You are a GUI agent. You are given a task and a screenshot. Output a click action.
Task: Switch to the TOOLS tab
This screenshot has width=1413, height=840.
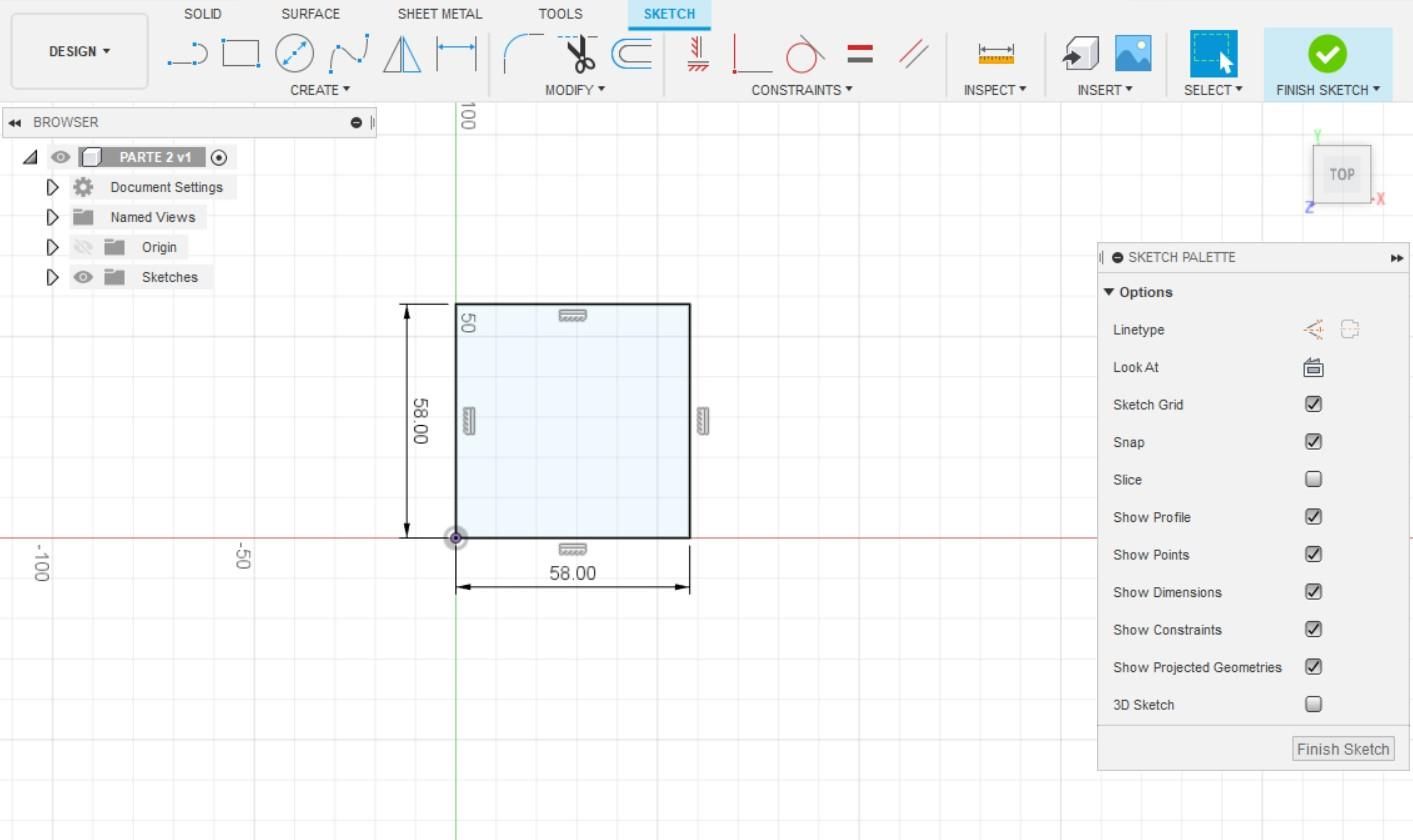[560, 14]
